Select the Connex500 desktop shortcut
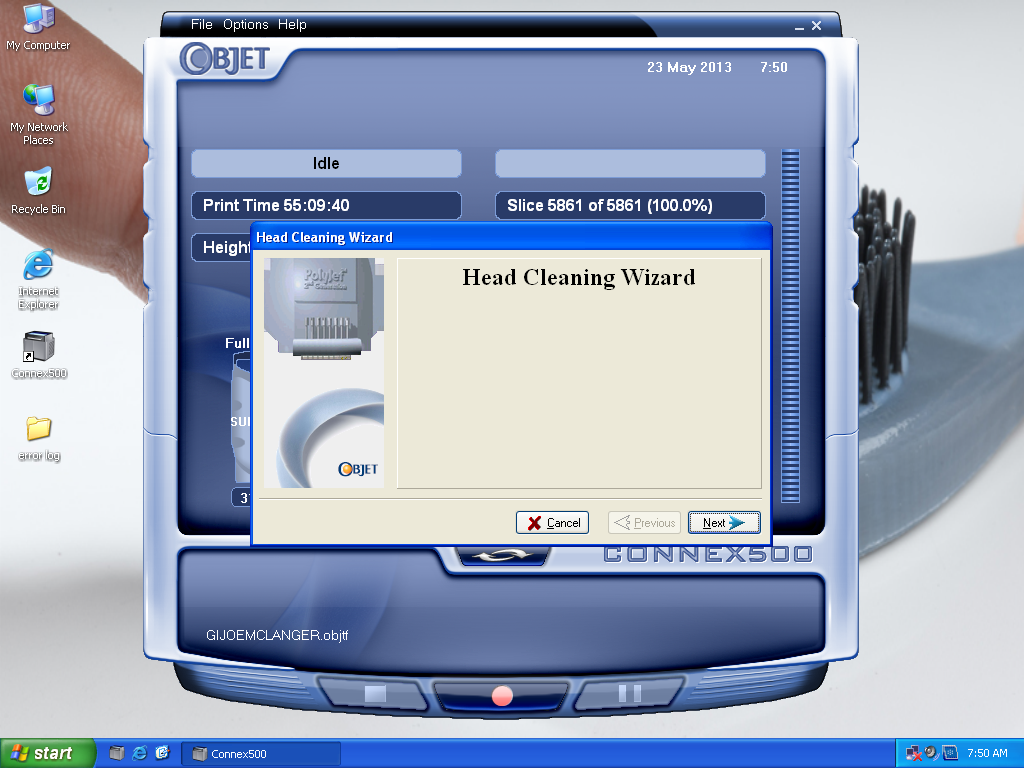This screenshot has width=1024, height=768. coord(39,356)
